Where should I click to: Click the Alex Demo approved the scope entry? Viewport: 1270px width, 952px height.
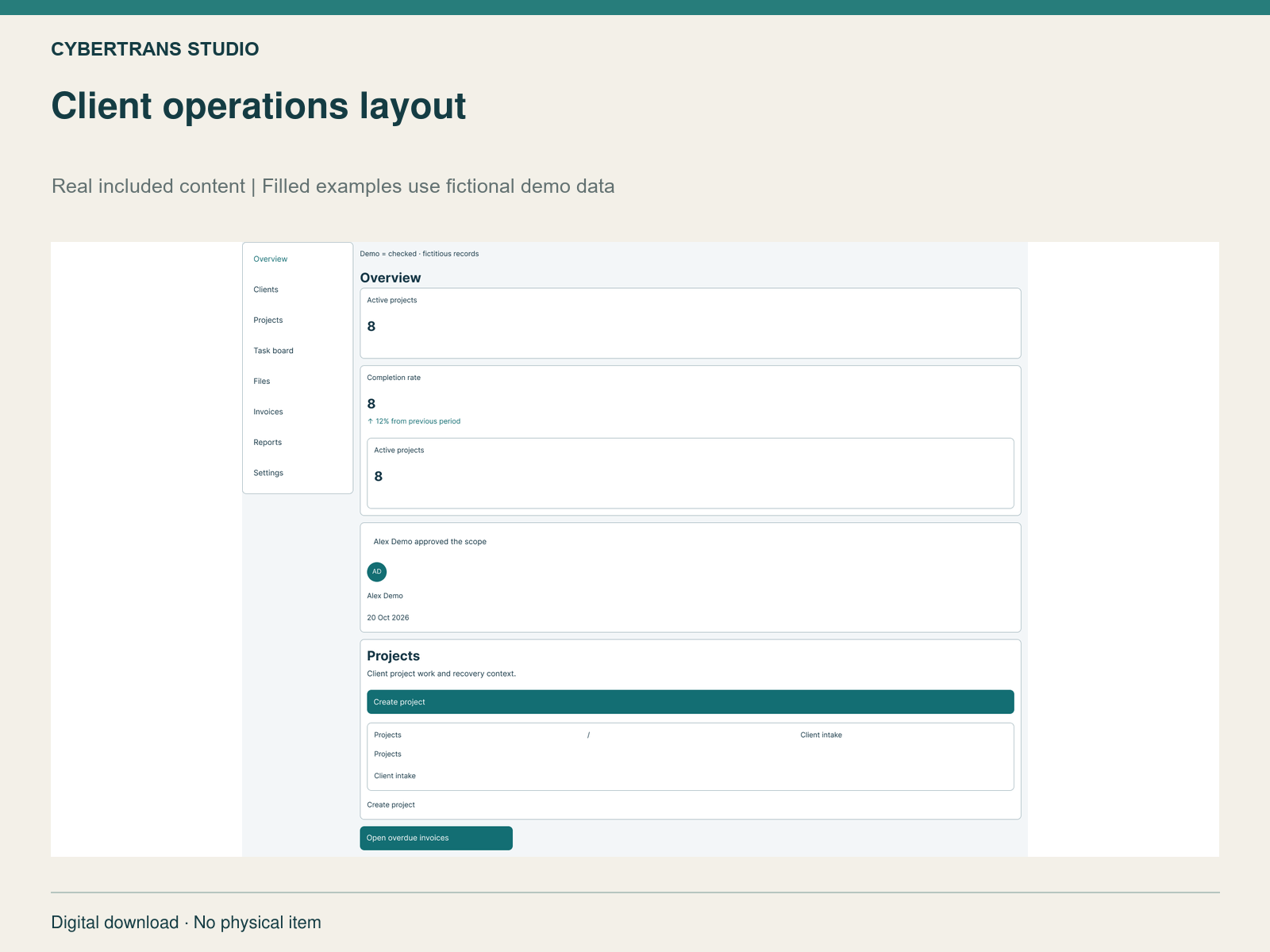[x=430, y=542]
